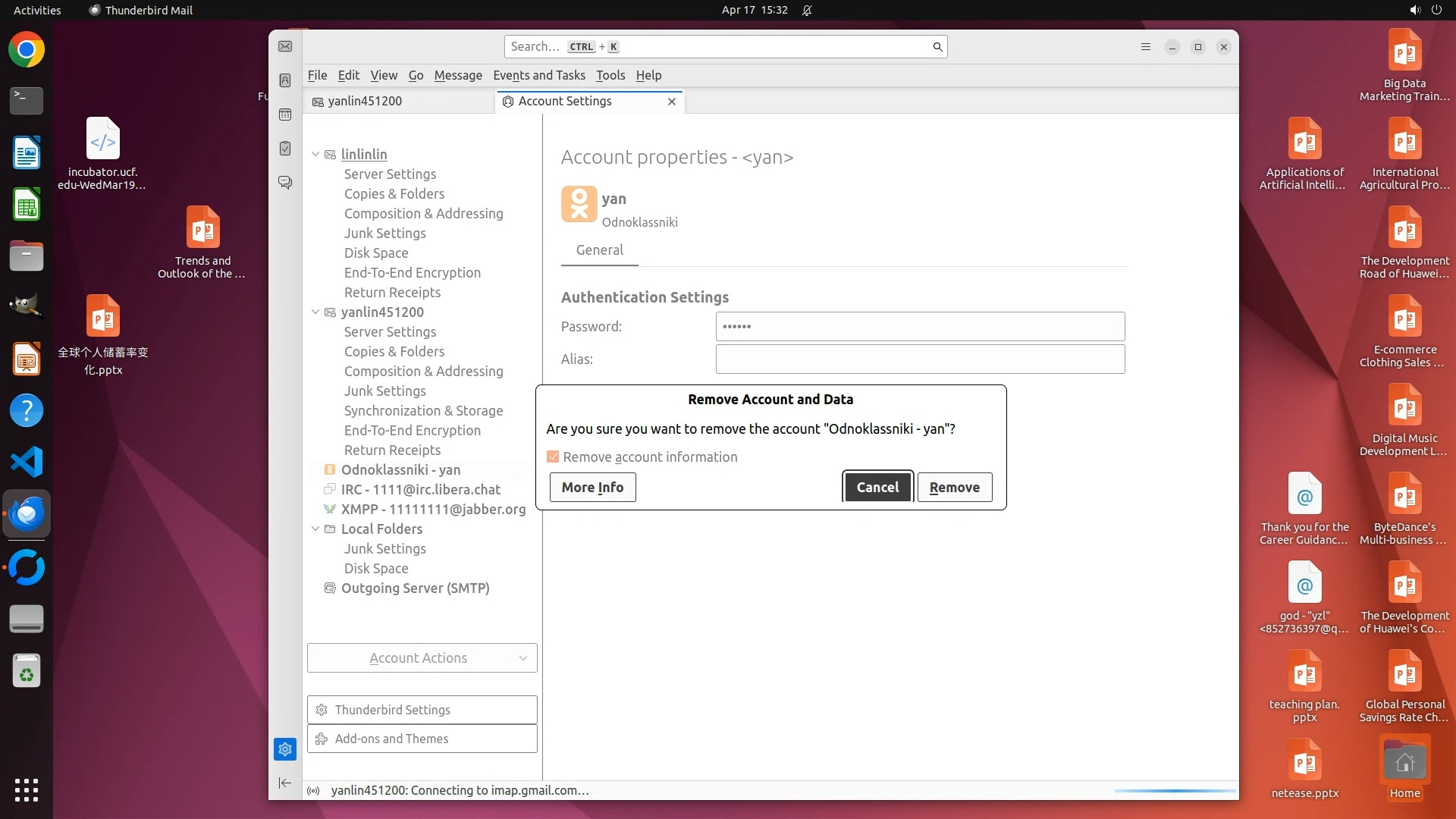Open the Thunderbird hamburger app menu
1456x819 pixels.
[x=1146, y=47]
